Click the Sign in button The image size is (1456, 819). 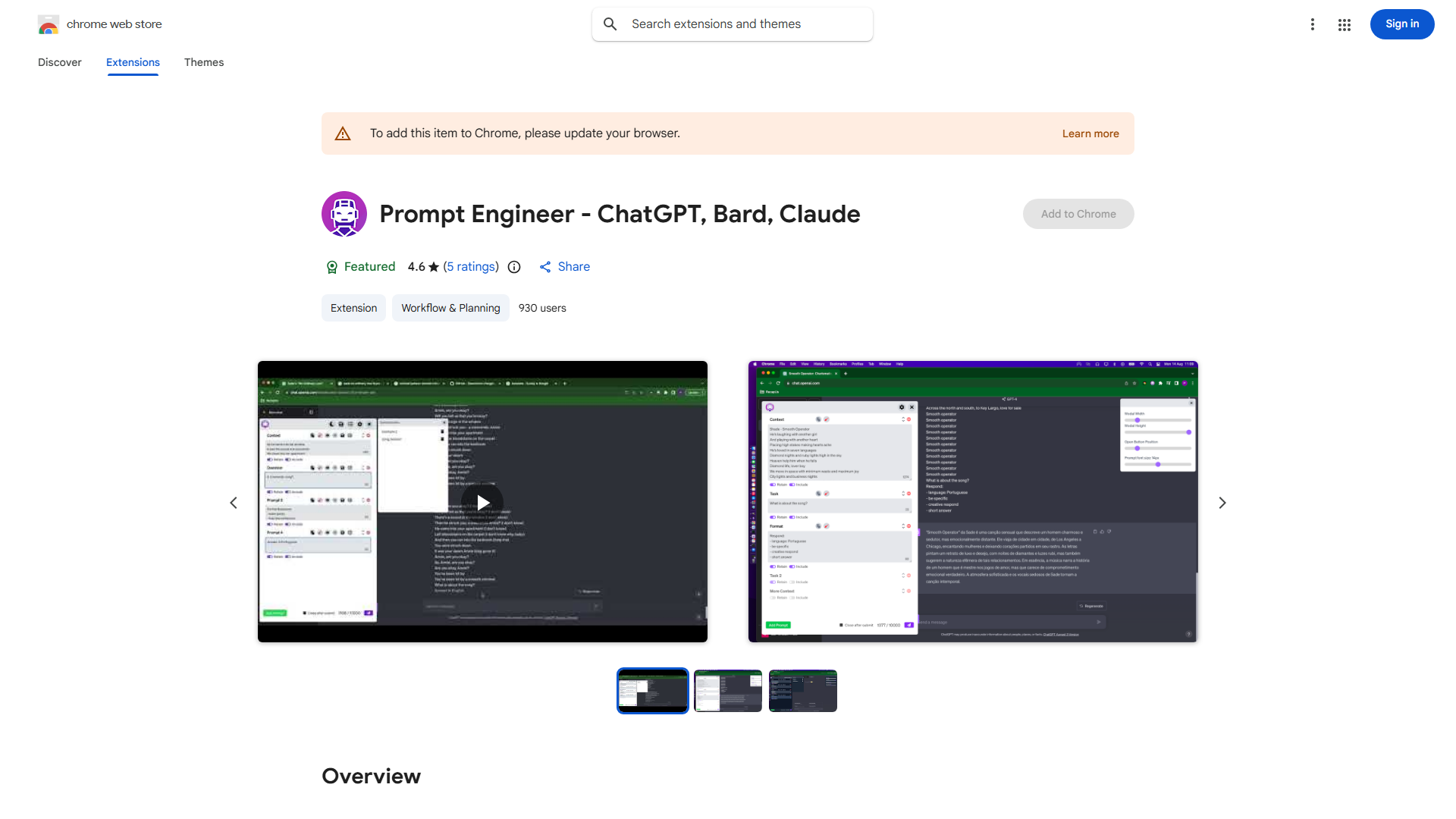point(1401,24)
